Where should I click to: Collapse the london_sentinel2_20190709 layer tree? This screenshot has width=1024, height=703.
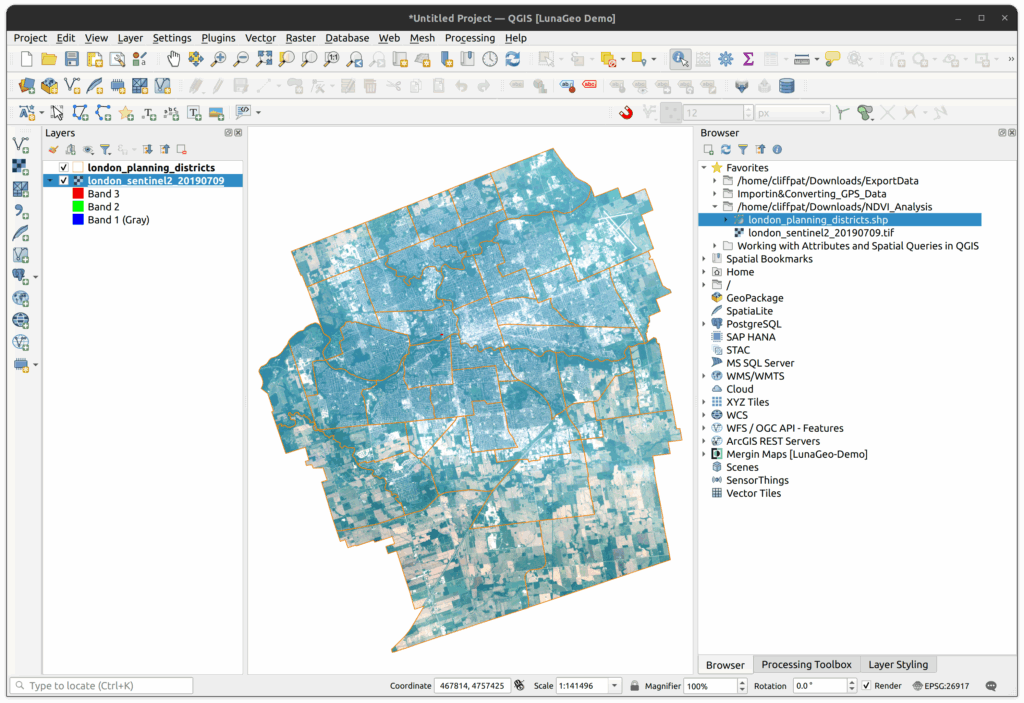[50, 181]
